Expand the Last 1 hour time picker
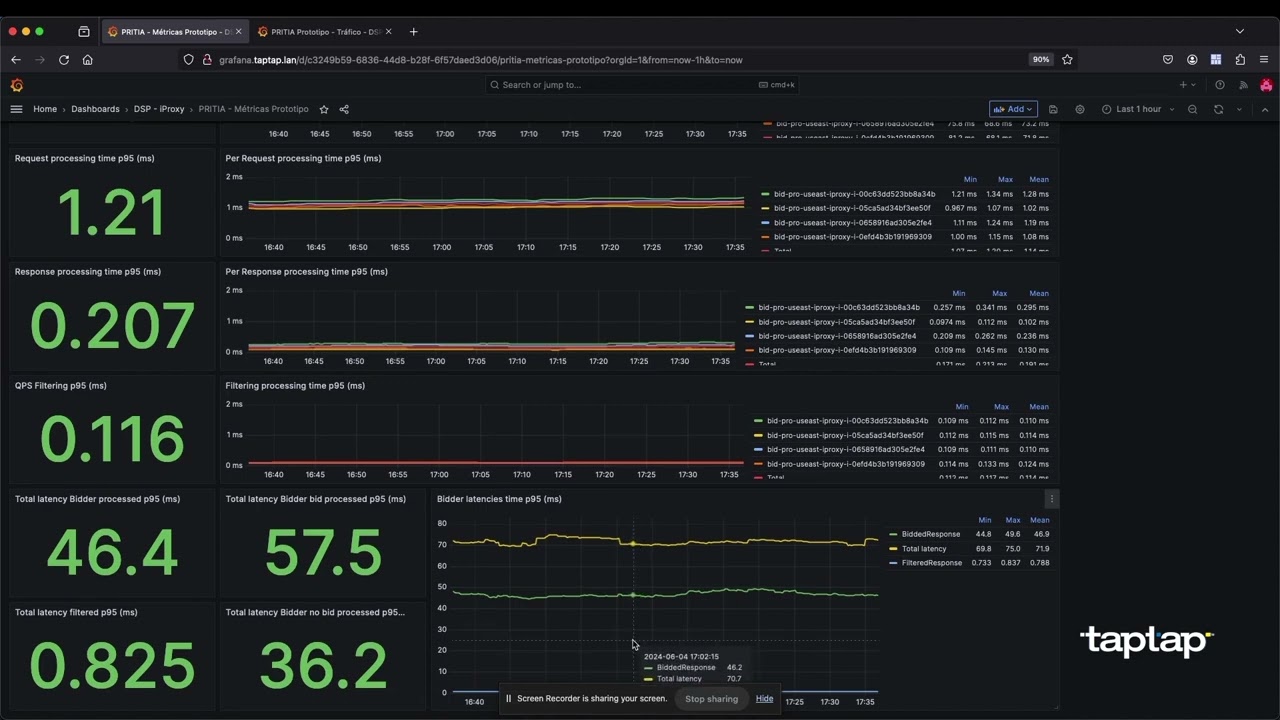This screenshot has width=1280, height=720. (x=1138, y=109)
